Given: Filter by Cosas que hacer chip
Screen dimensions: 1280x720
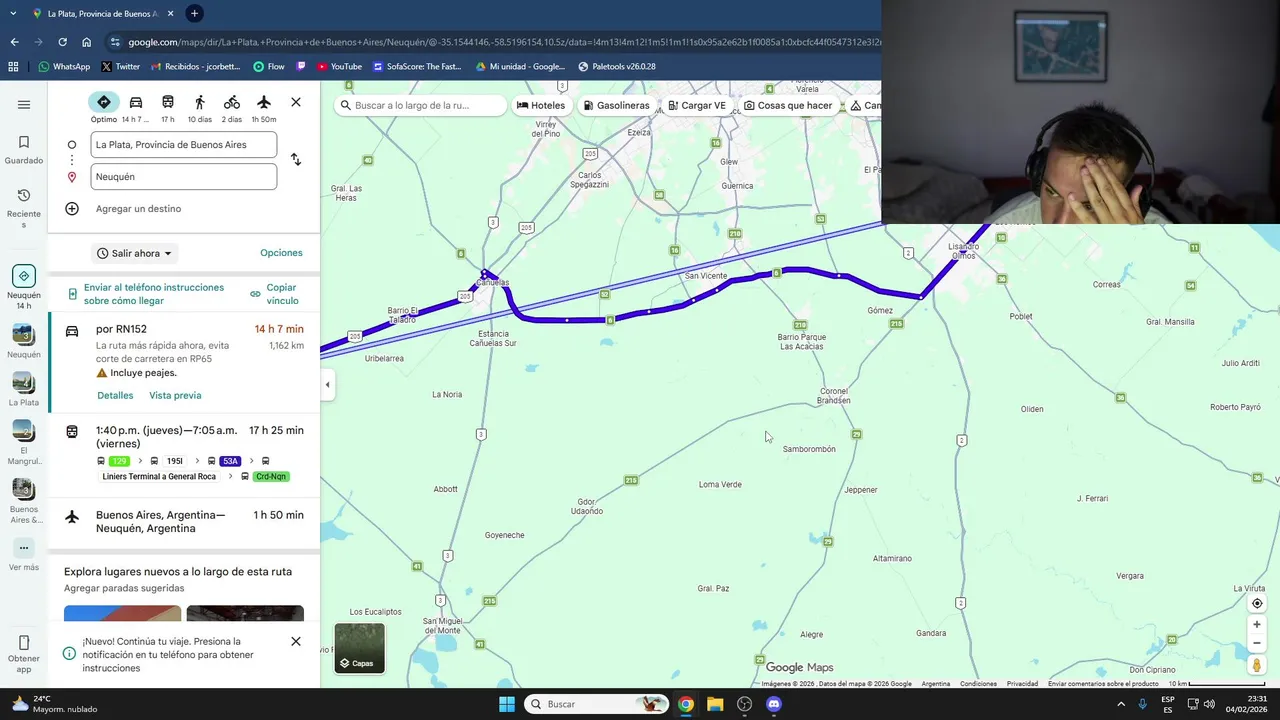Looking at the screenshot, I should coord(788,105).
